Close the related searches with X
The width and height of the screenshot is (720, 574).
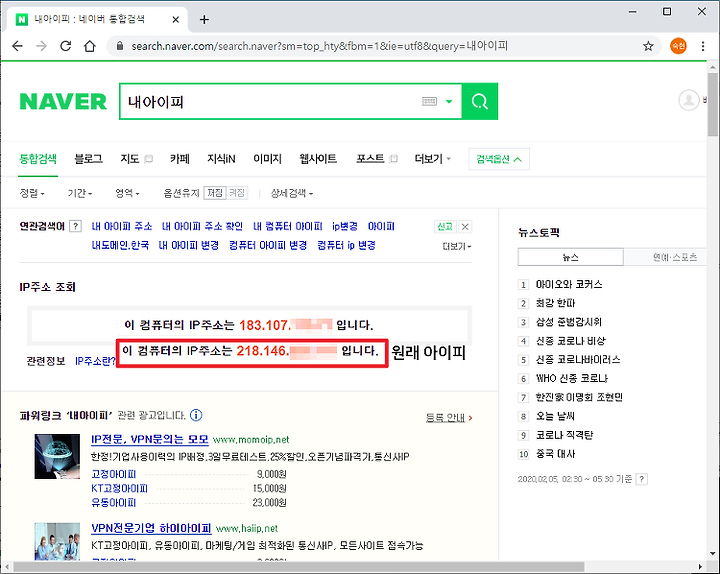[465, 226]
